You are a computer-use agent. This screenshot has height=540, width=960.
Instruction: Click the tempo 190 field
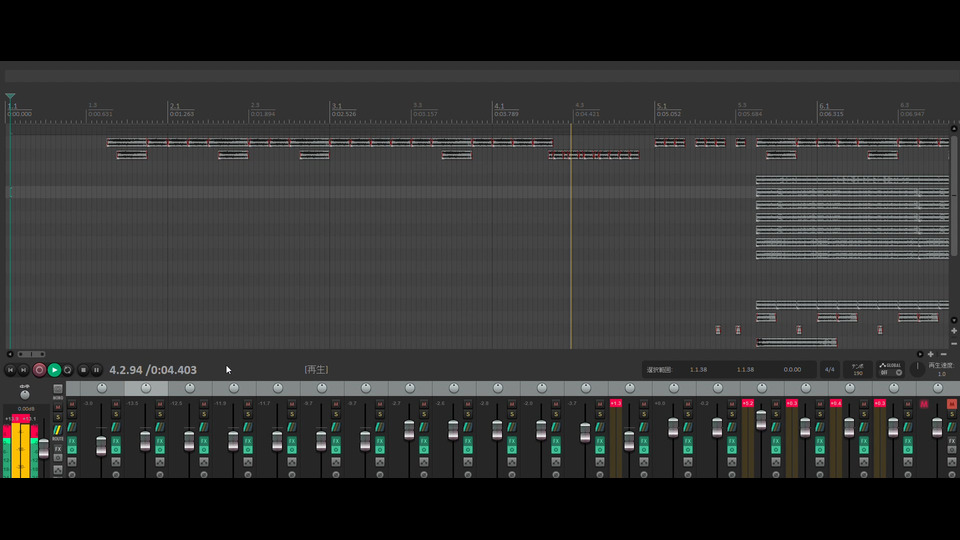858,370
